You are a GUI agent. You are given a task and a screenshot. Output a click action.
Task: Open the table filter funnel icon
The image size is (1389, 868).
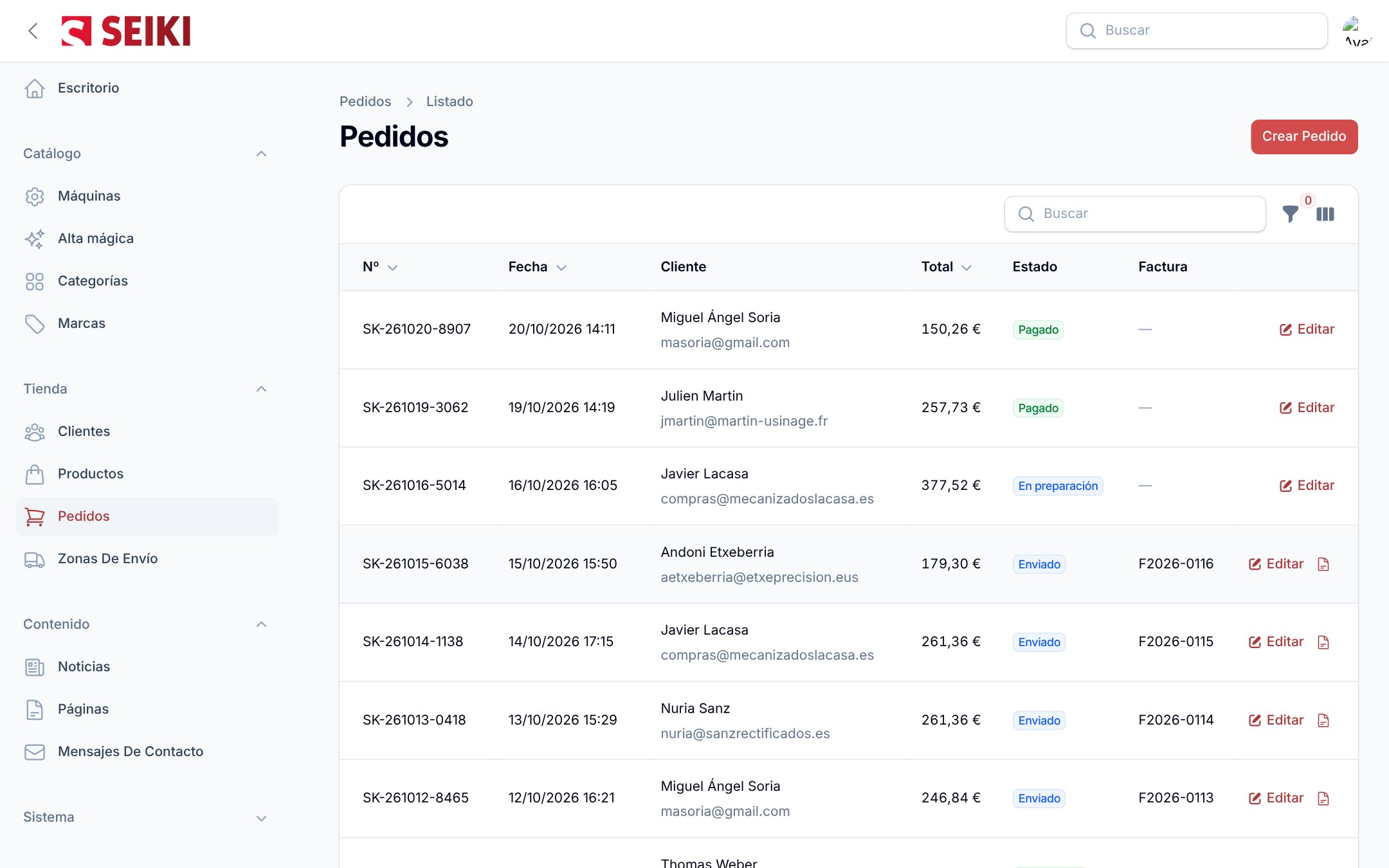pos(1290,214)
